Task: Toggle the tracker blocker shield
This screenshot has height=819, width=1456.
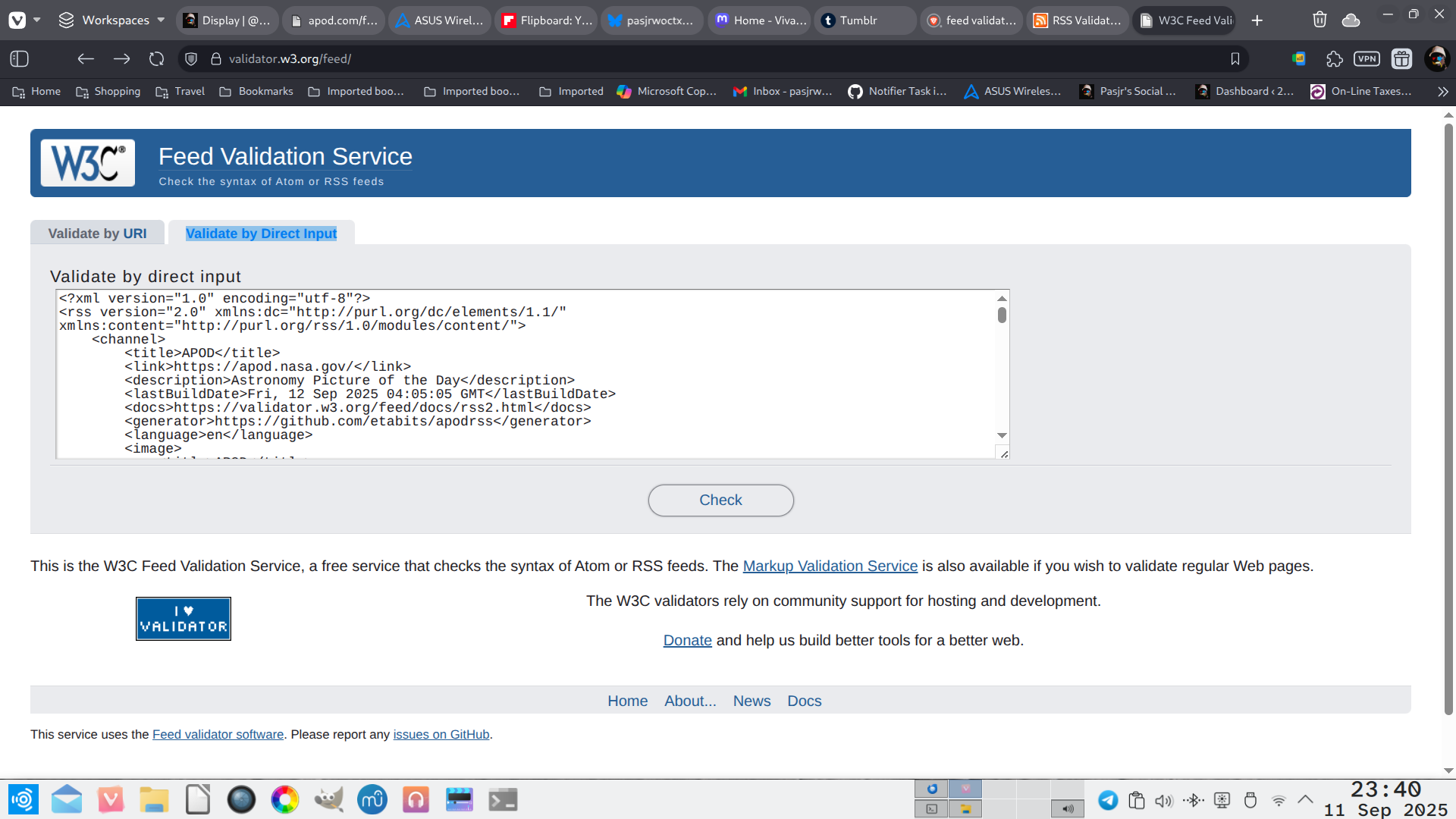Action: click(x=191, y=58)
